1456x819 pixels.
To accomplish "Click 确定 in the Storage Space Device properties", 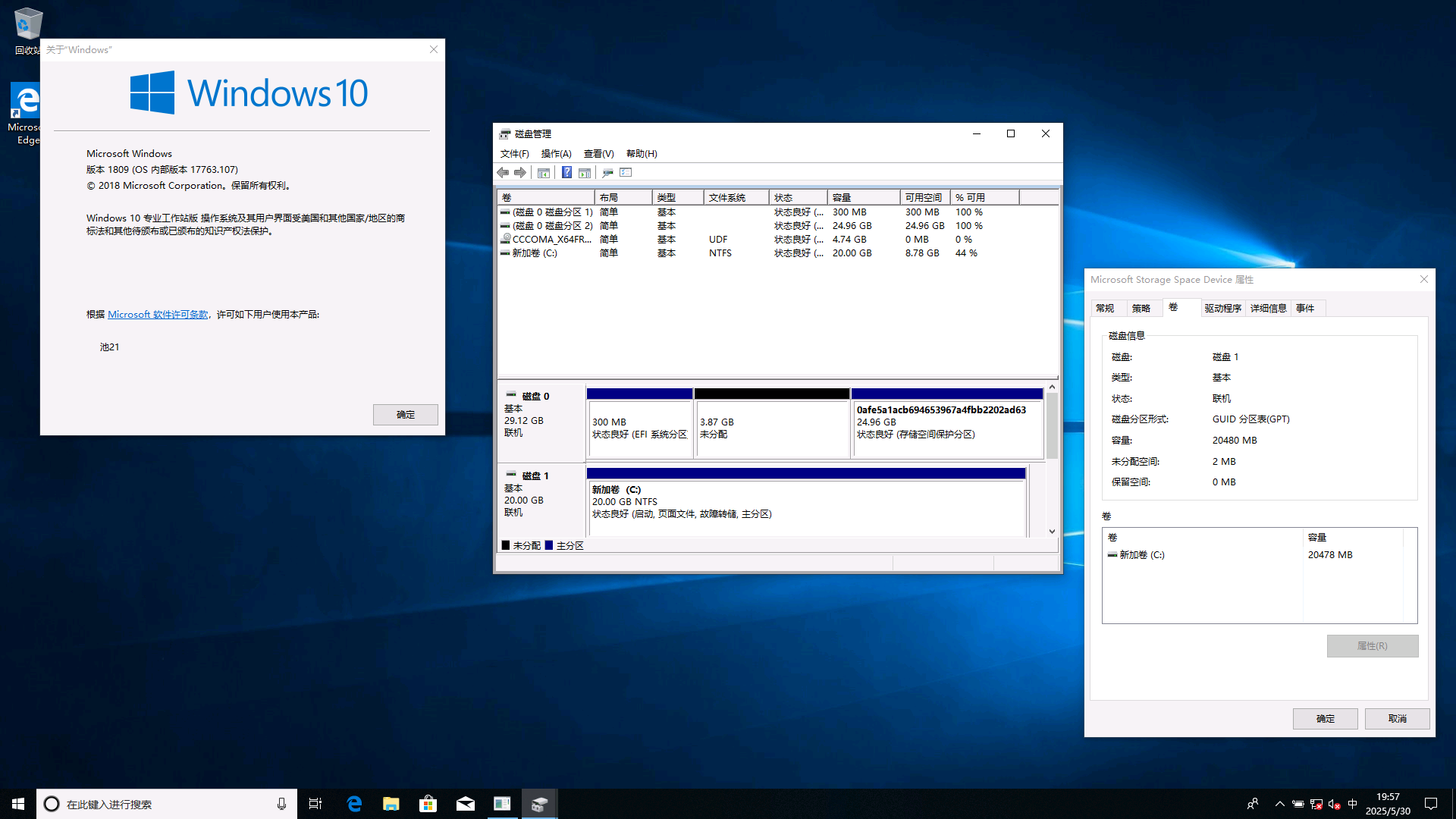I will 1326,719.
